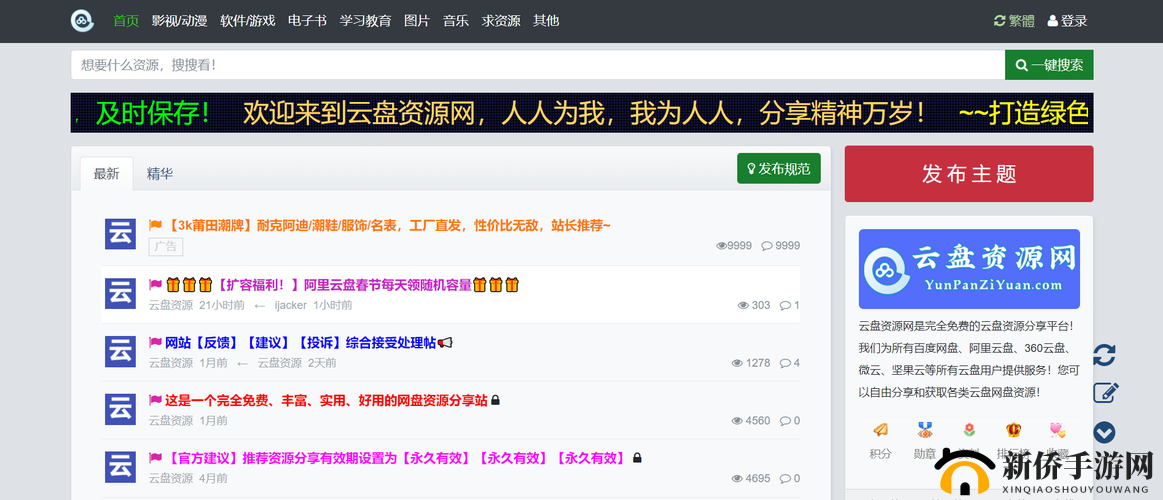Click the cloud site logo in header
This screenshot has width=1163, height=500.
click(82, 21)
